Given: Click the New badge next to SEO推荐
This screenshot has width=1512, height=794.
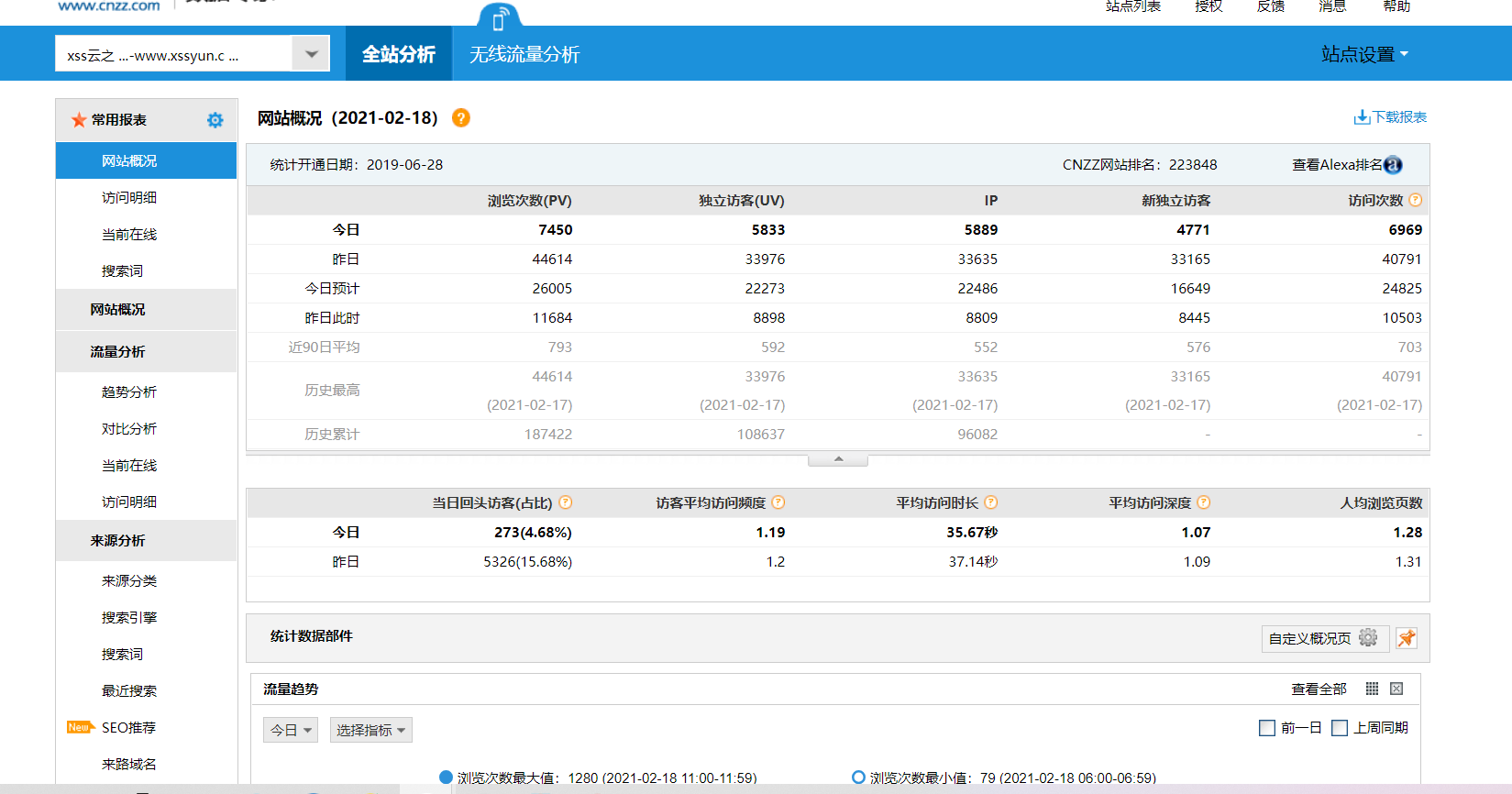Looking at the screenshot, I should pos(81,727).
